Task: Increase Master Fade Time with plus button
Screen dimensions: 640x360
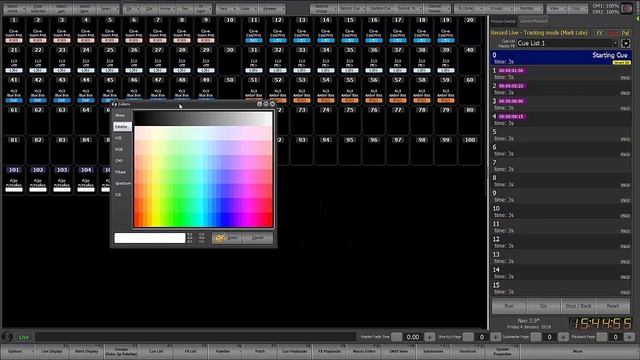Action: pos(429,337)
